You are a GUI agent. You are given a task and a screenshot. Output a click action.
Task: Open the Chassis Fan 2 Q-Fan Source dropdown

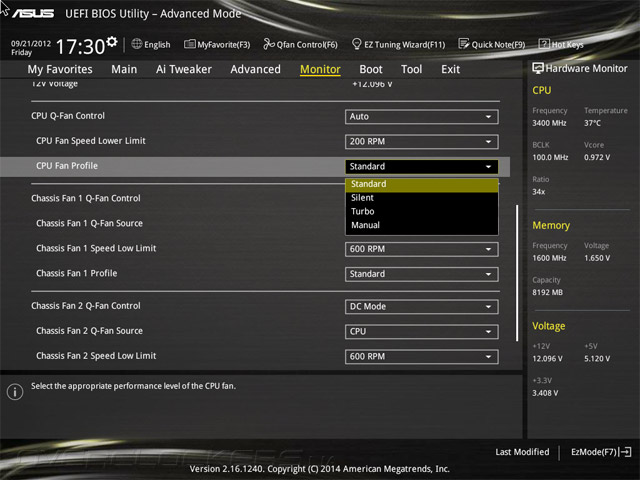point(421,332)
